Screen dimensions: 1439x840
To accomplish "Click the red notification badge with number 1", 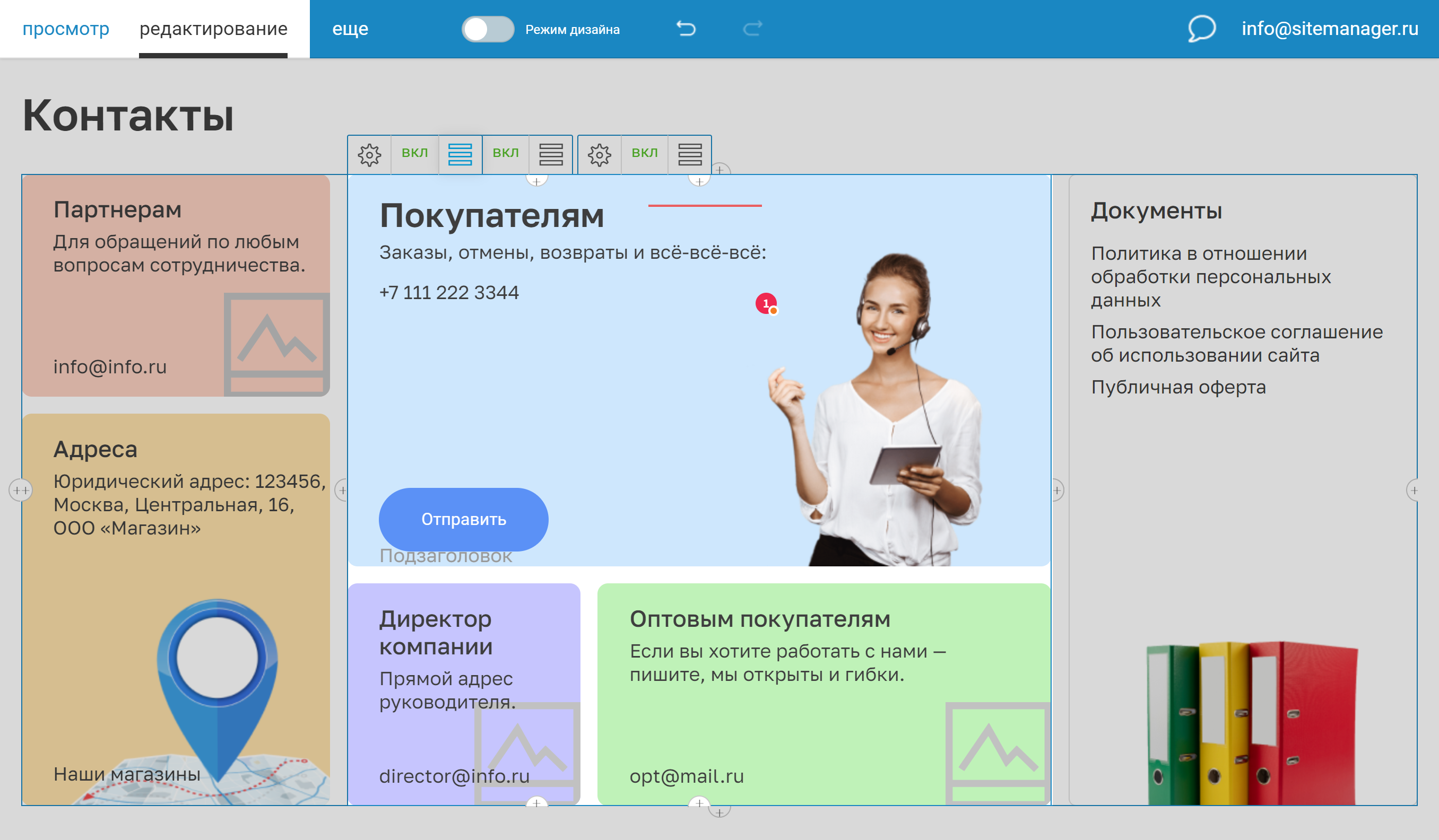I will (766, 303).
